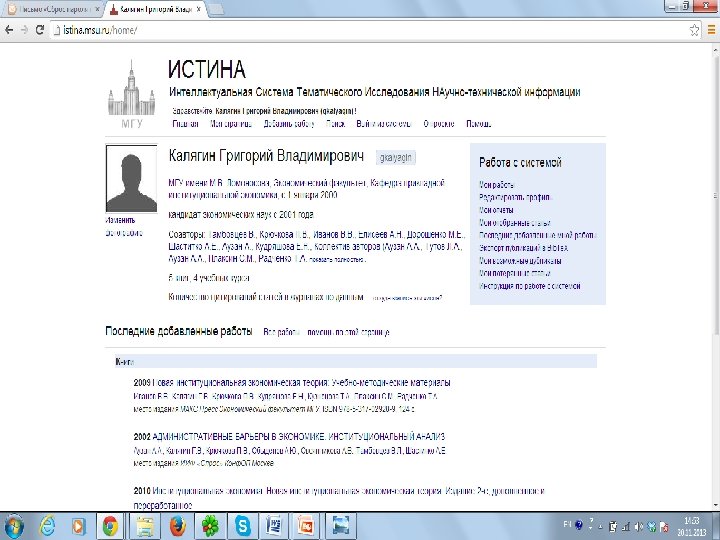Screen dimensions: 720x540
Task: Open Мои отчеты in the sidebar
Action: coord(496,210)
